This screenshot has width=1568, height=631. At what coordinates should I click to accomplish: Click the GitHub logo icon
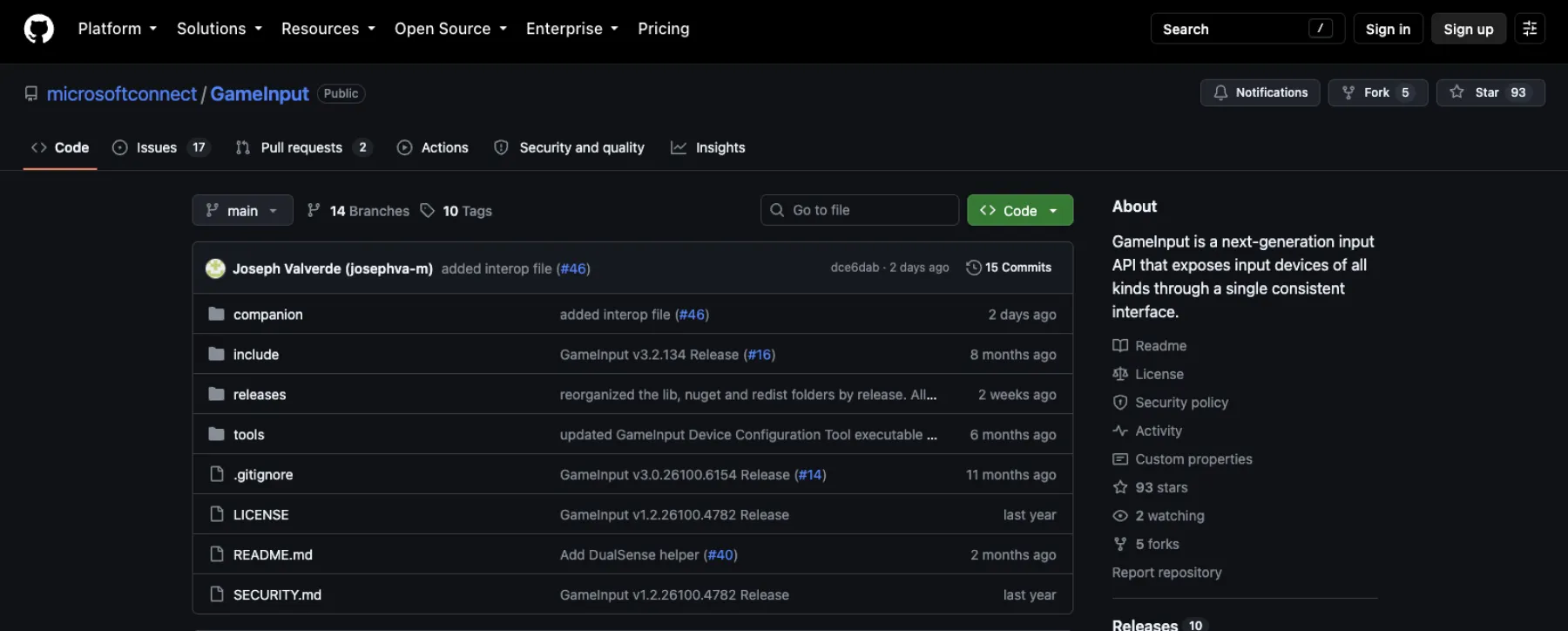(x=38, y=29)
